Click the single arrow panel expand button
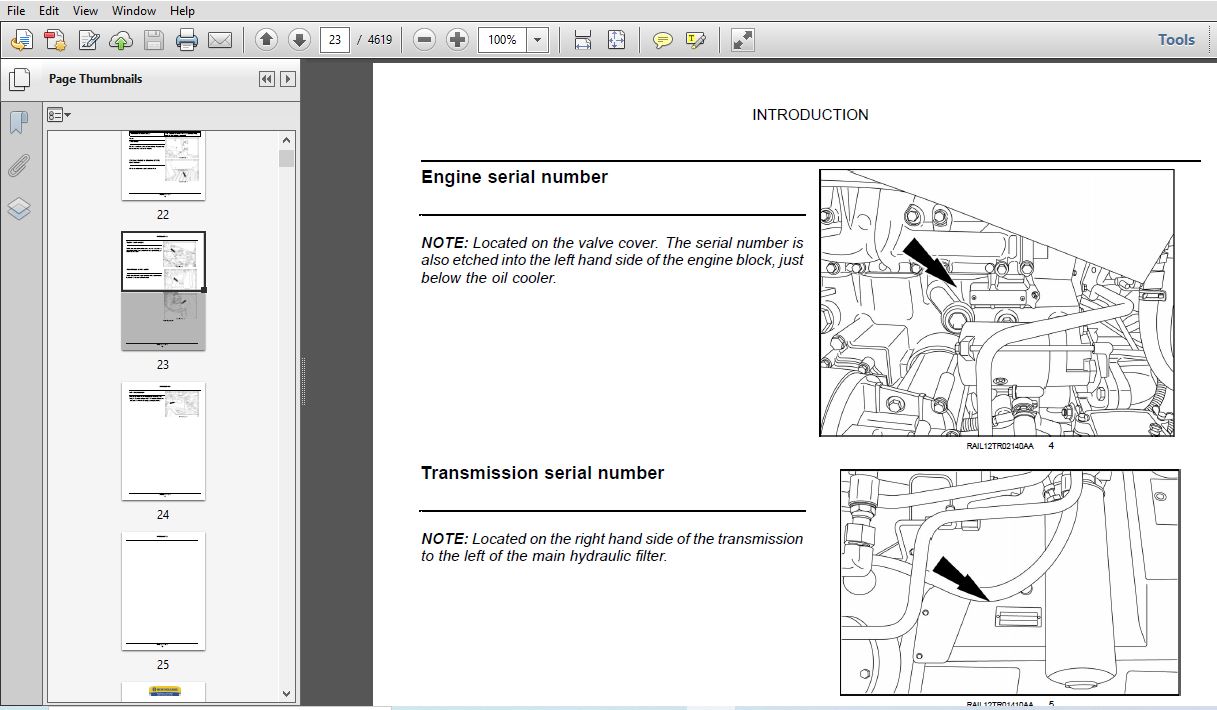The image size is (1217, 710). point(288,79)
